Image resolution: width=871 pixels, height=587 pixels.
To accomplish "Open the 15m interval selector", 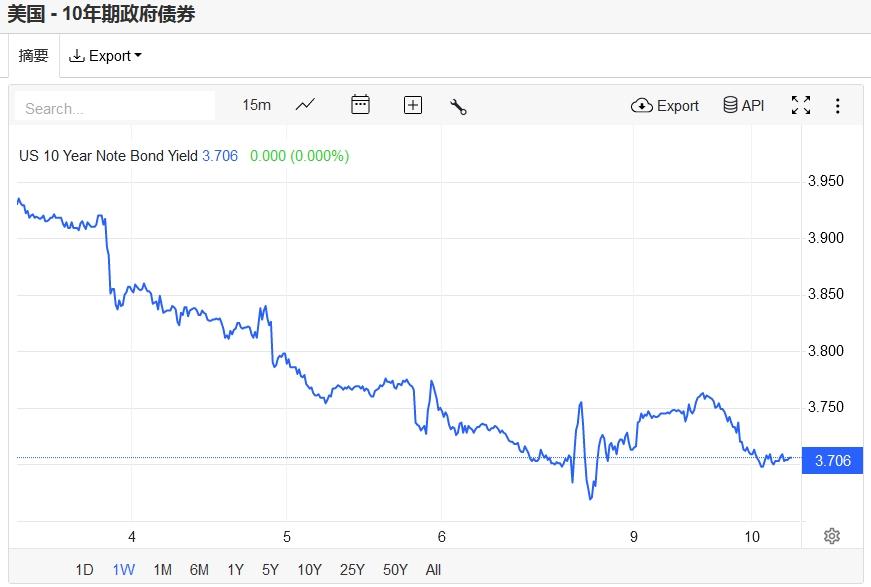I will click(256, 105).
